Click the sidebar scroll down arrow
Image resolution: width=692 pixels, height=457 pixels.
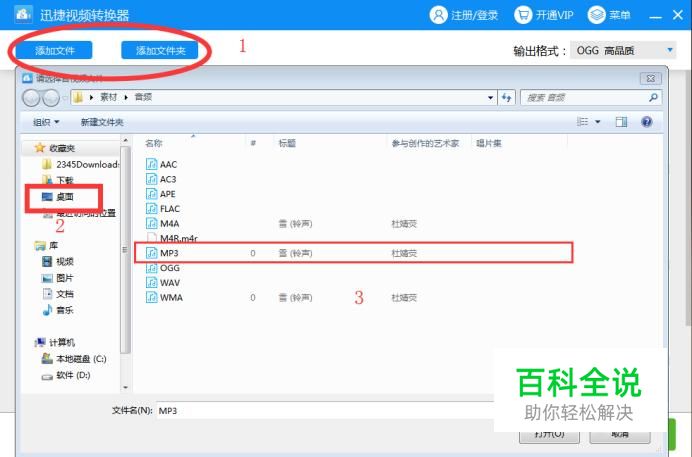point(125,387)
